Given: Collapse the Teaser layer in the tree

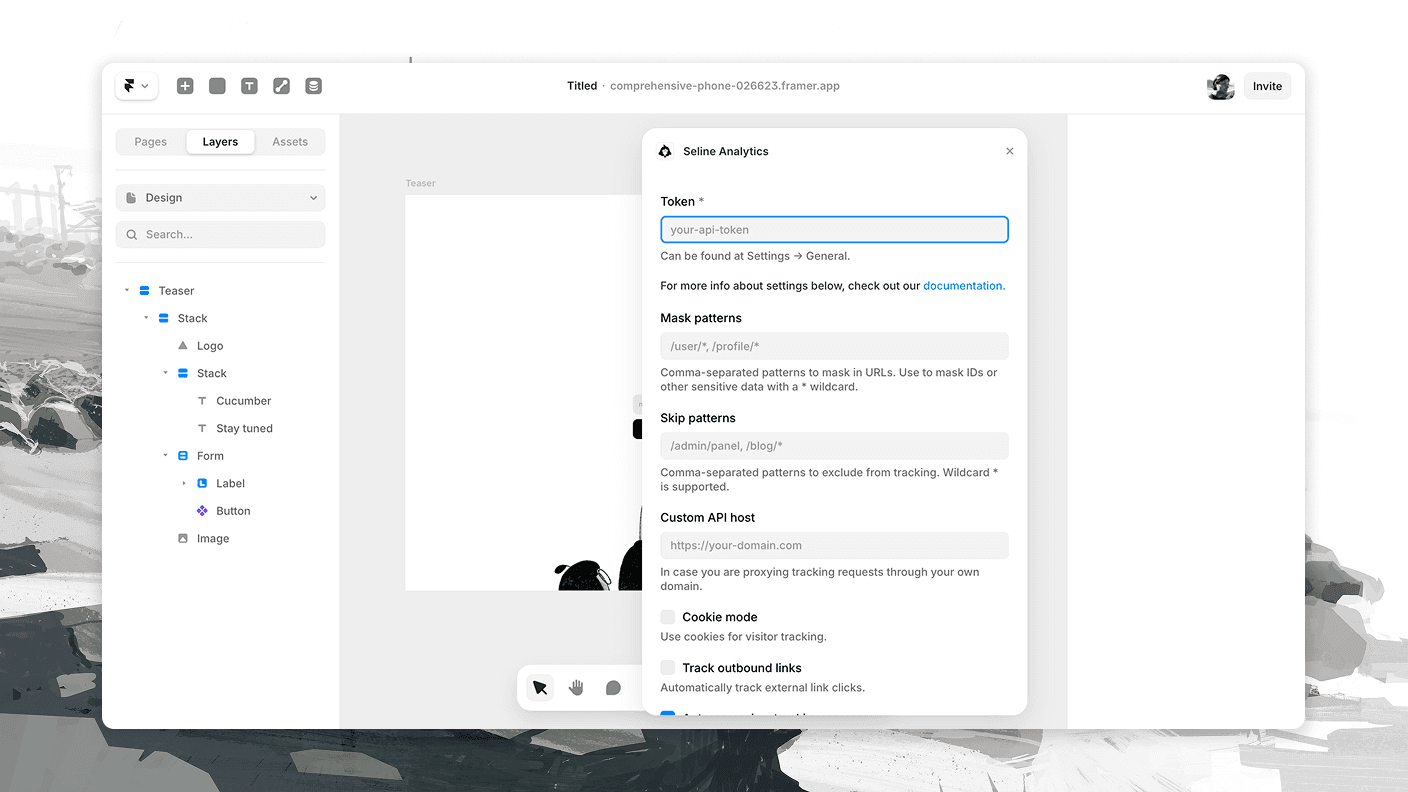Looking at the screenshot, I should 126,290.
